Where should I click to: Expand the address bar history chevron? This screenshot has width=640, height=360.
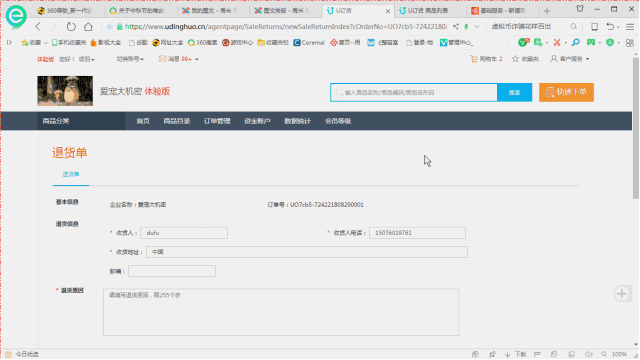476,27
